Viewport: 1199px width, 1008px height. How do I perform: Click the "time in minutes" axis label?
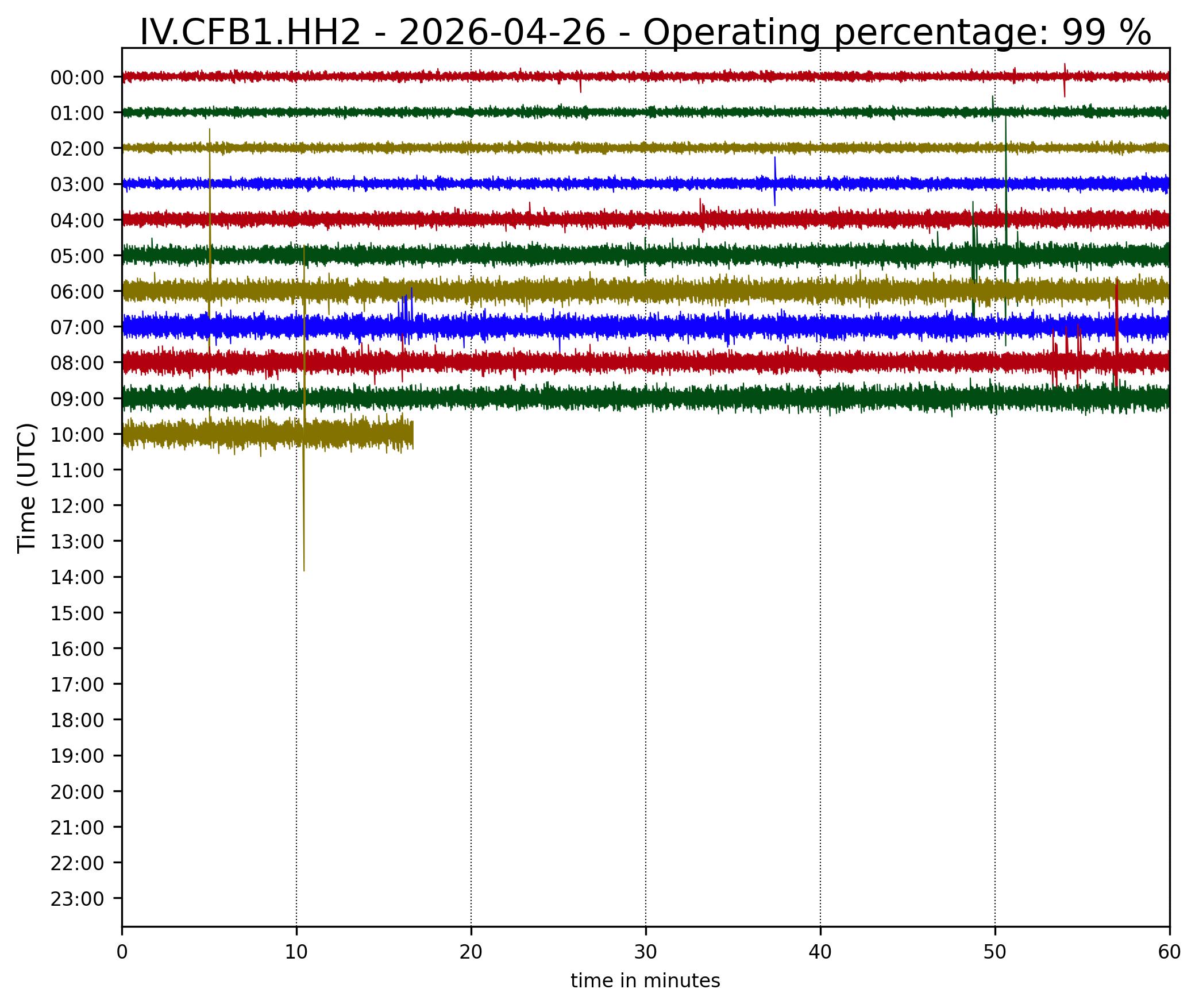[645, 981]
